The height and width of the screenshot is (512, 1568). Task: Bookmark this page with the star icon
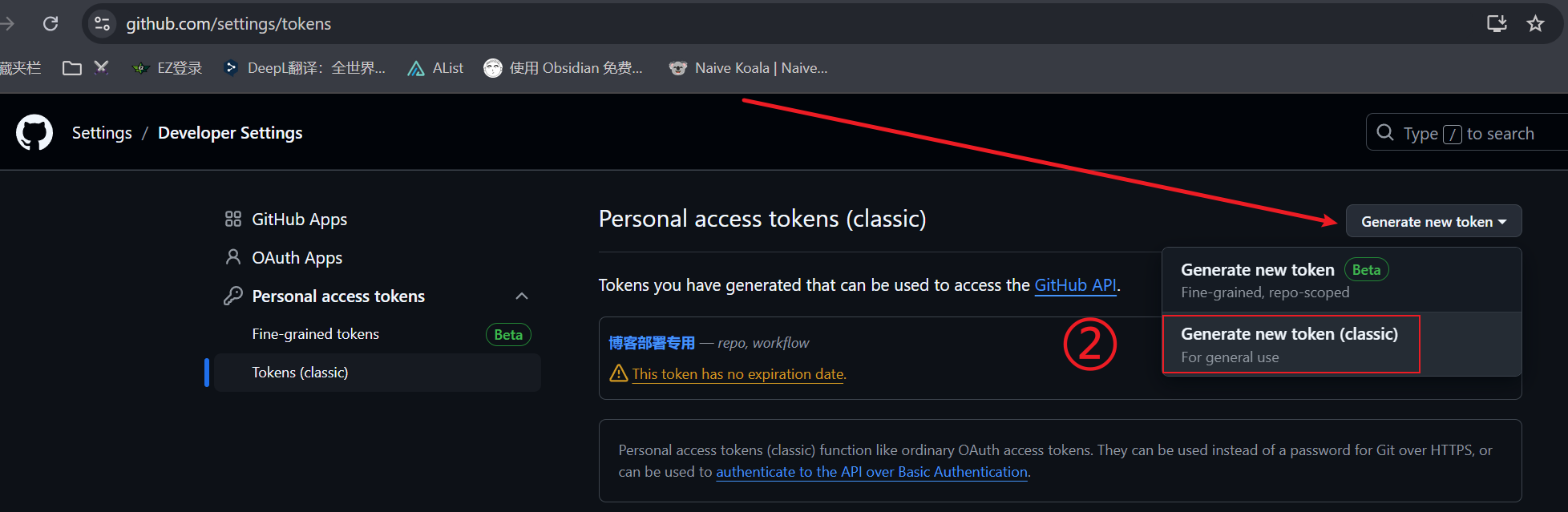[x=1535, y=24]
